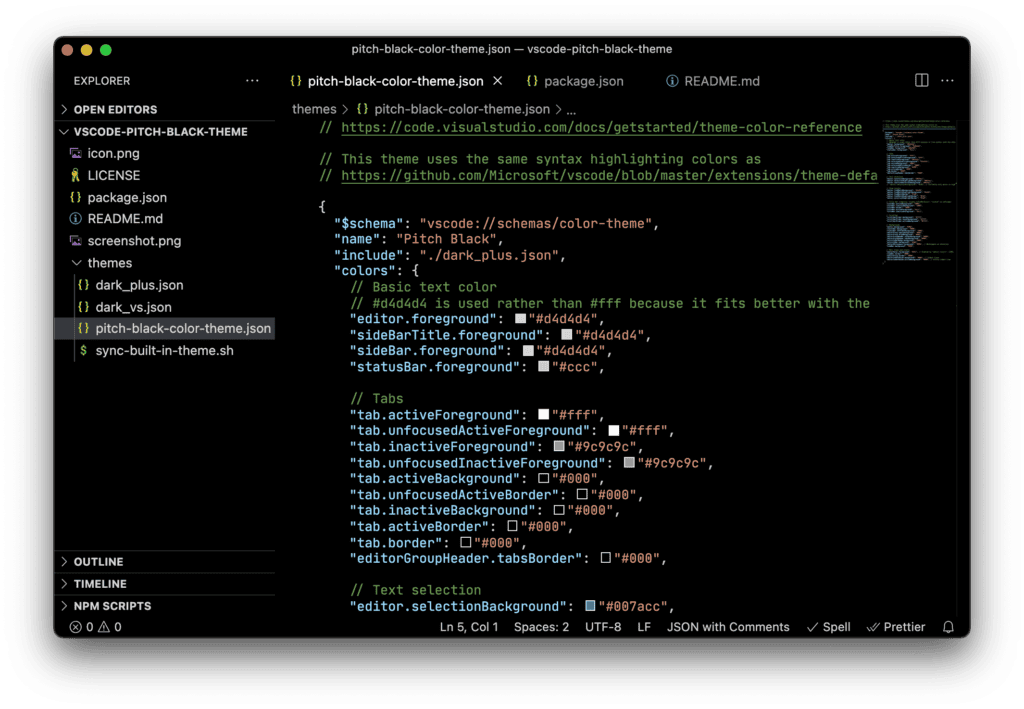Click the "$schema" key in editor
The image size is (1024, 709).
click(369, 223)
